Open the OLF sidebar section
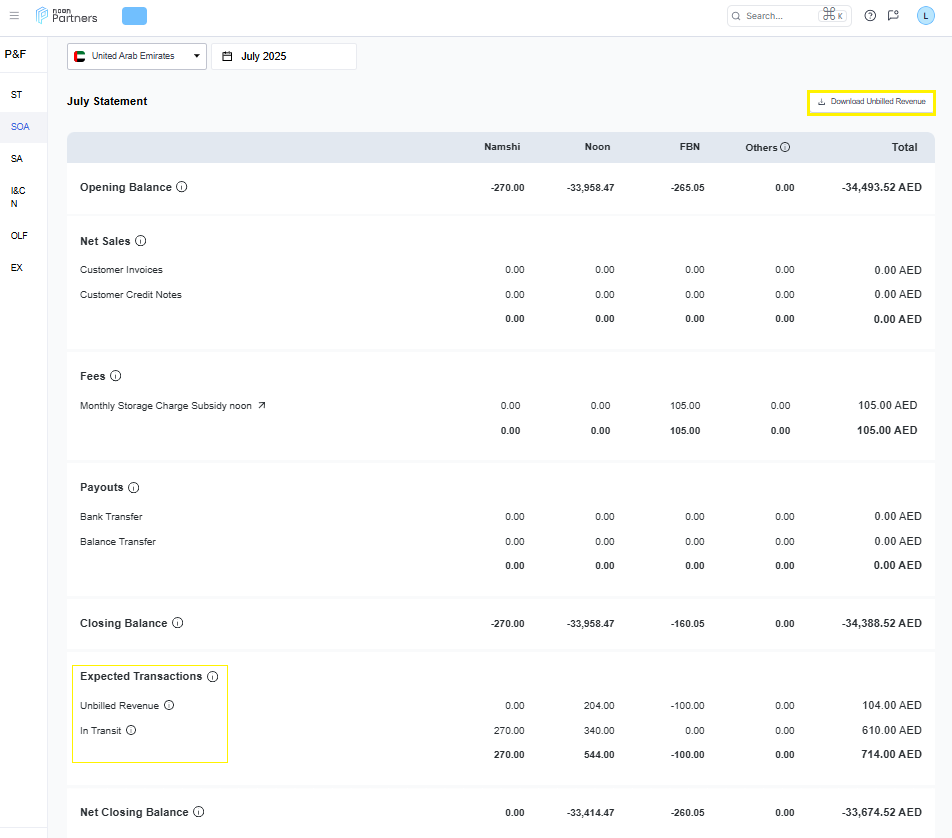Screen dimensions: 952x838 19,236
